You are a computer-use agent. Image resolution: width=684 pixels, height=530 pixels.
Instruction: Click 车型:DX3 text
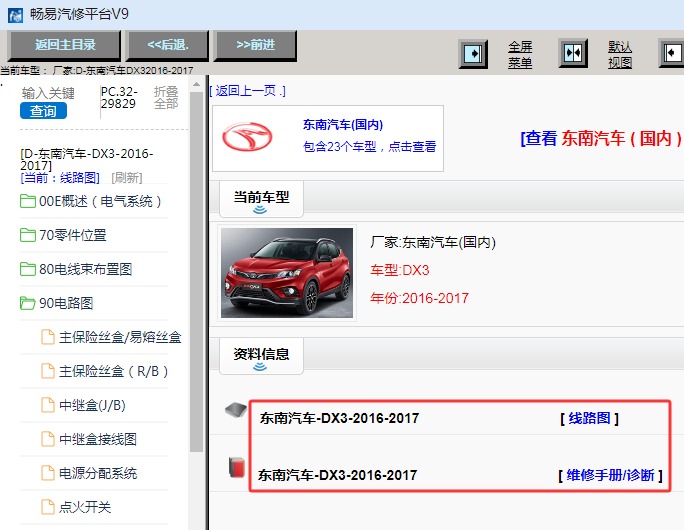400,270
